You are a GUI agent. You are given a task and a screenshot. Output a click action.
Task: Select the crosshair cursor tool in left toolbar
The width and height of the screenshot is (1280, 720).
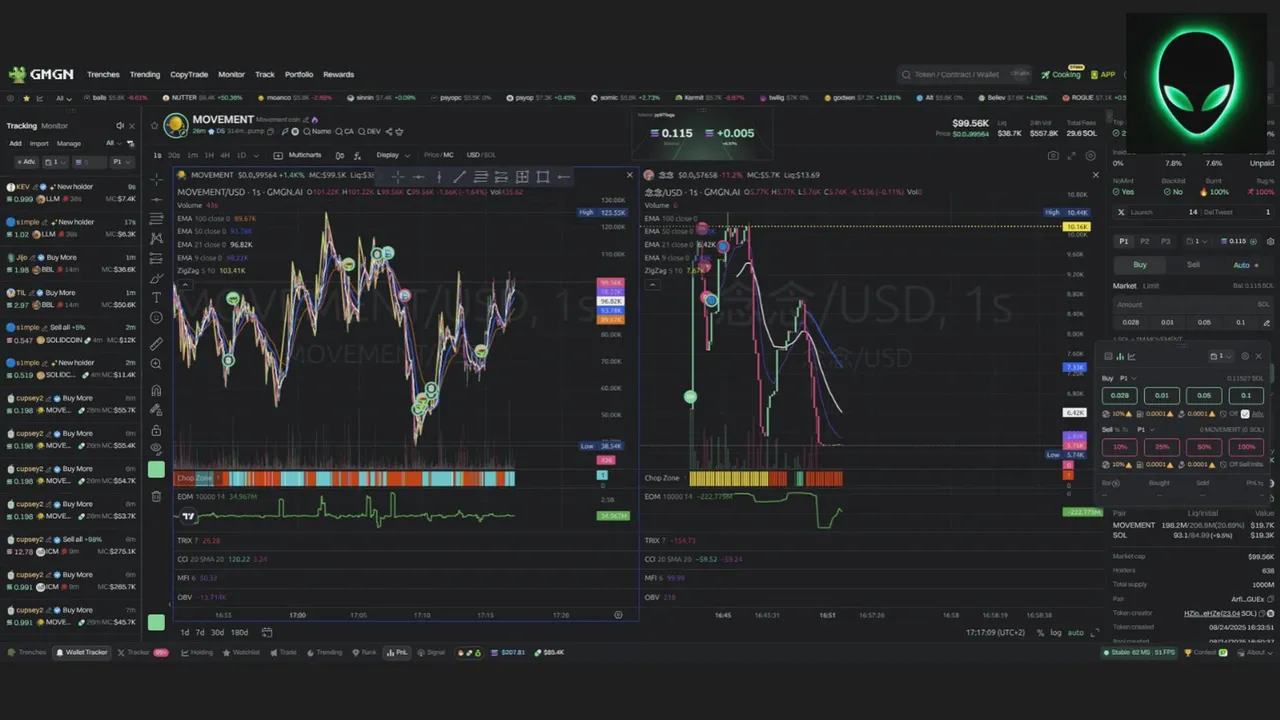point(156,179)
